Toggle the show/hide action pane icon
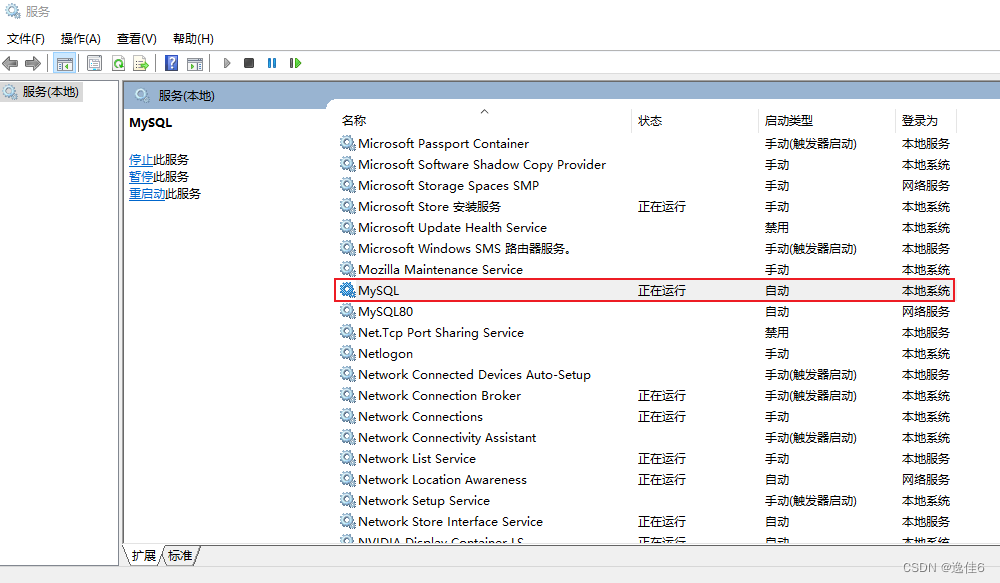 tap(195, 63)
